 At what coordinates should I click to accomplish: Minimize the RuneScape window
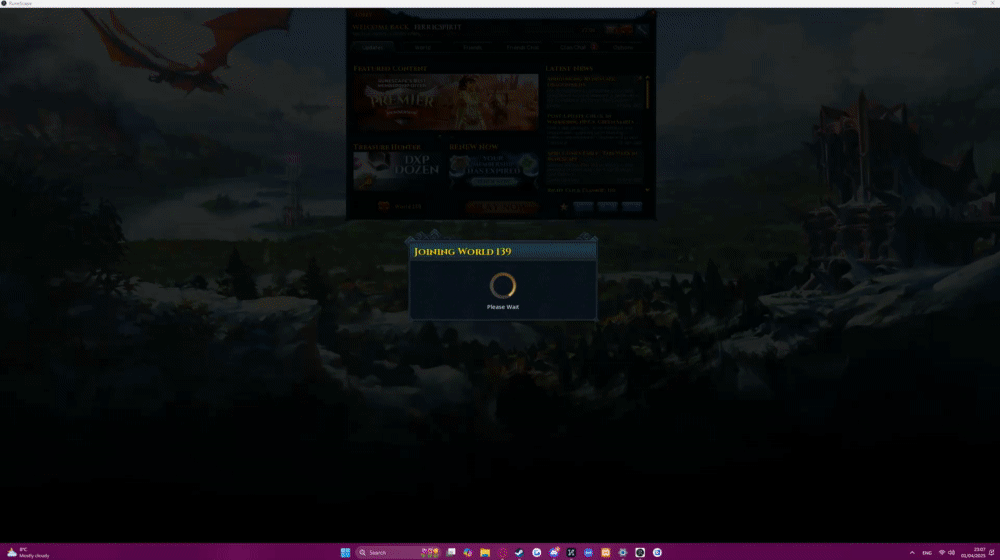click(957, 3)
